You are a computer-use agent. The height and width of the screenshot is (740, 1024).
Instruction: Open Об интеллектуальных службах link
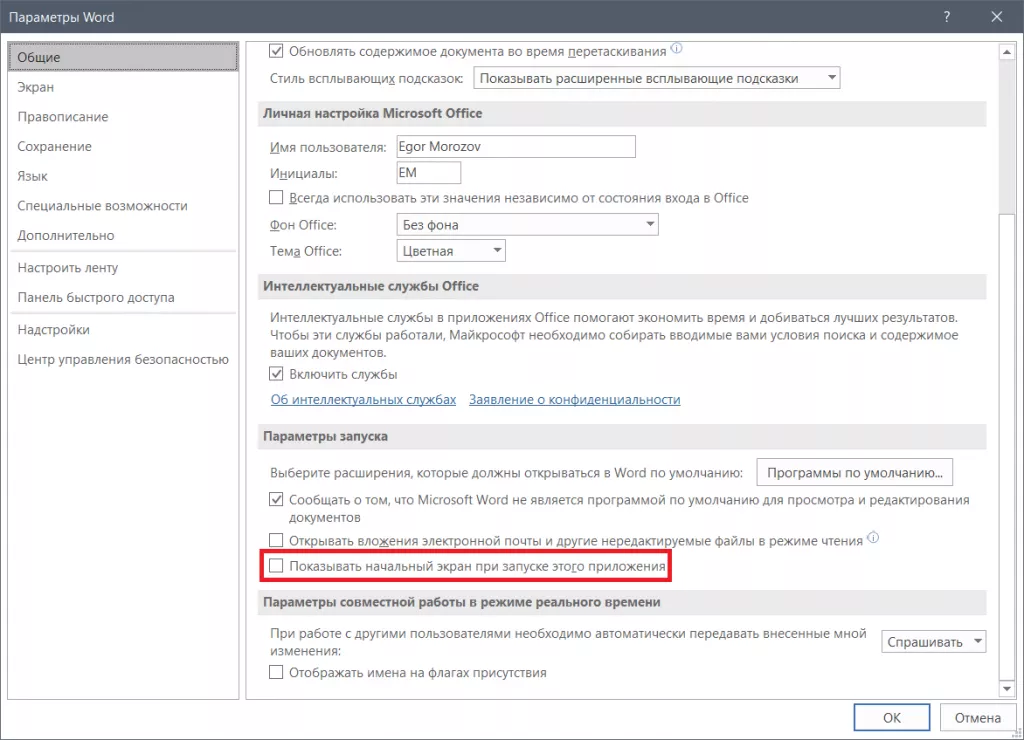[363, 399]
